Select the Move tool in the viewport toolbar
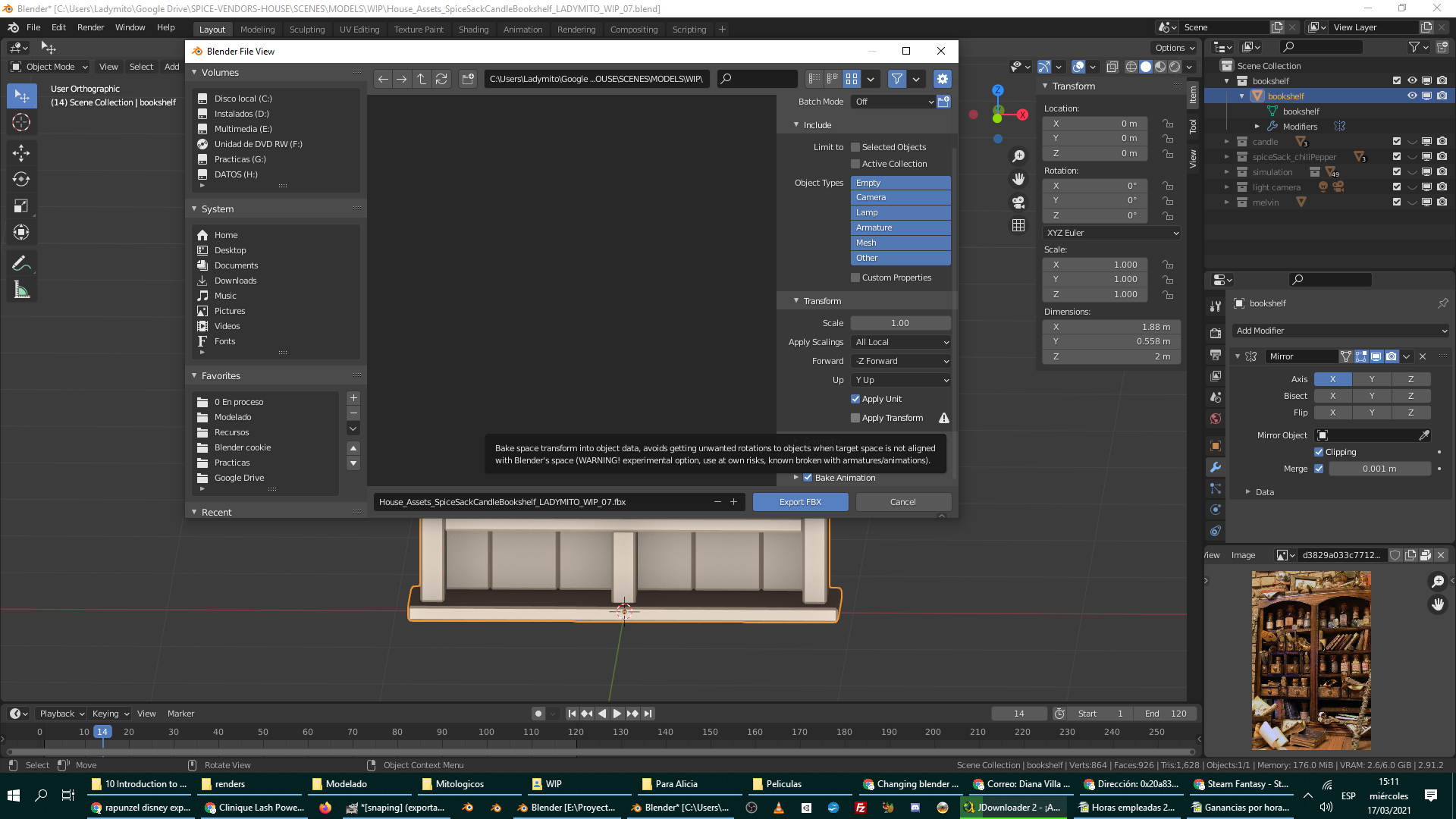This screenshot has width=1456, height=819. coord(21,153)
